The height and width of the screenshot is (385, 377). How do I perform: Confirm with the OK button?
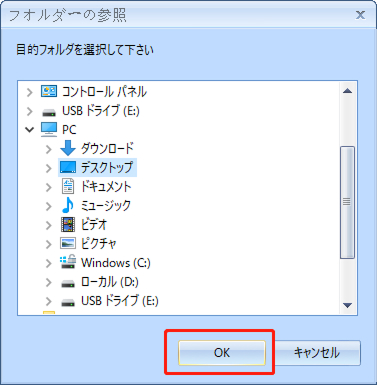[x=222, y=353]
